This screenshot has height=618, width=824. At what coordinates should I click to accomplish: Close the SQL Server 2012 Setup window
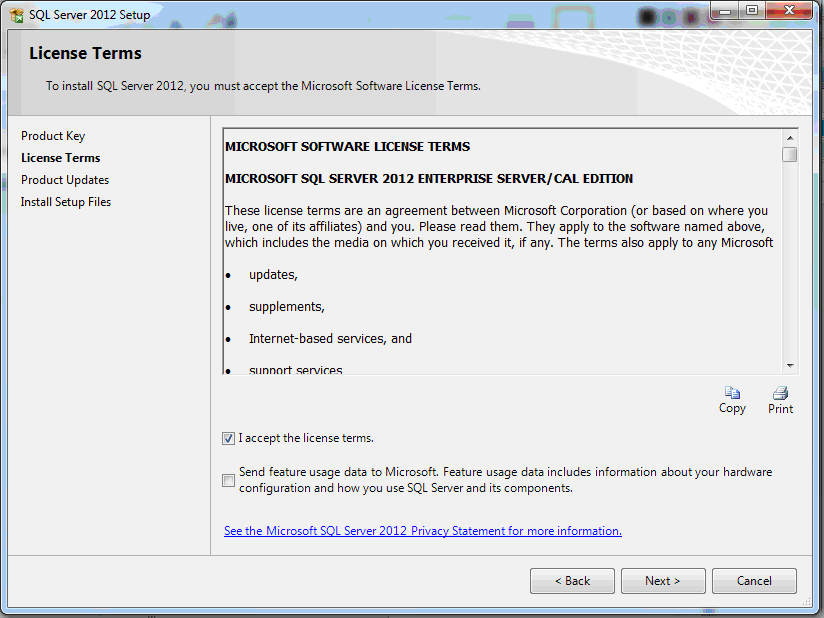(x=789, y=11)
